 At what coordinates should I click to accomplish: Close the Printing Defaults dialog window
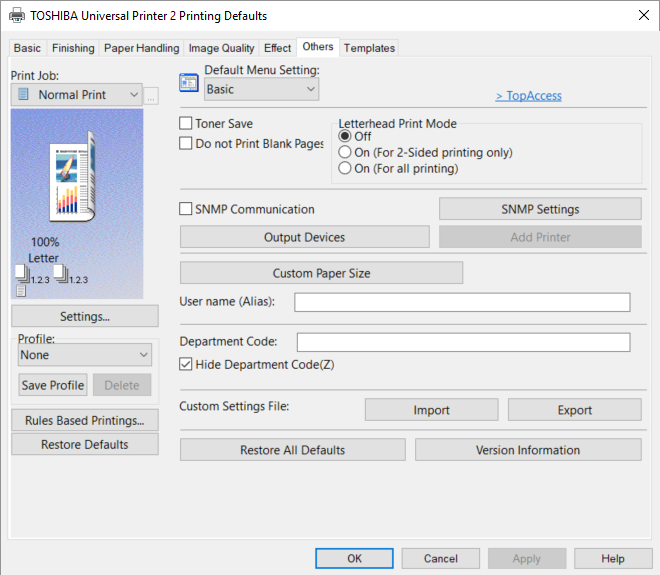[x=642, y=16]
